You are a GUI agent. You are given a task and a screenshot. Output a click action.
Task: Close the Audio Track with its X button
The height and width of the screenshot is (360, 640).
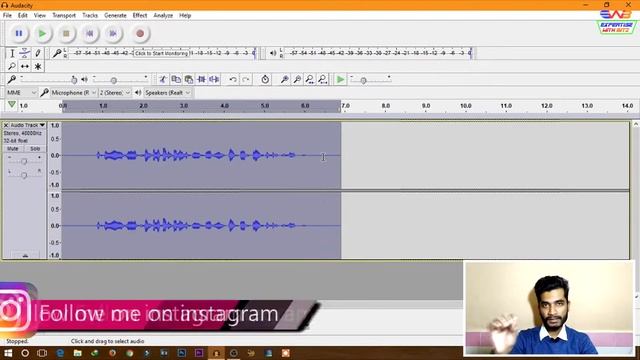pyautogui.click(x=6, y=125)
